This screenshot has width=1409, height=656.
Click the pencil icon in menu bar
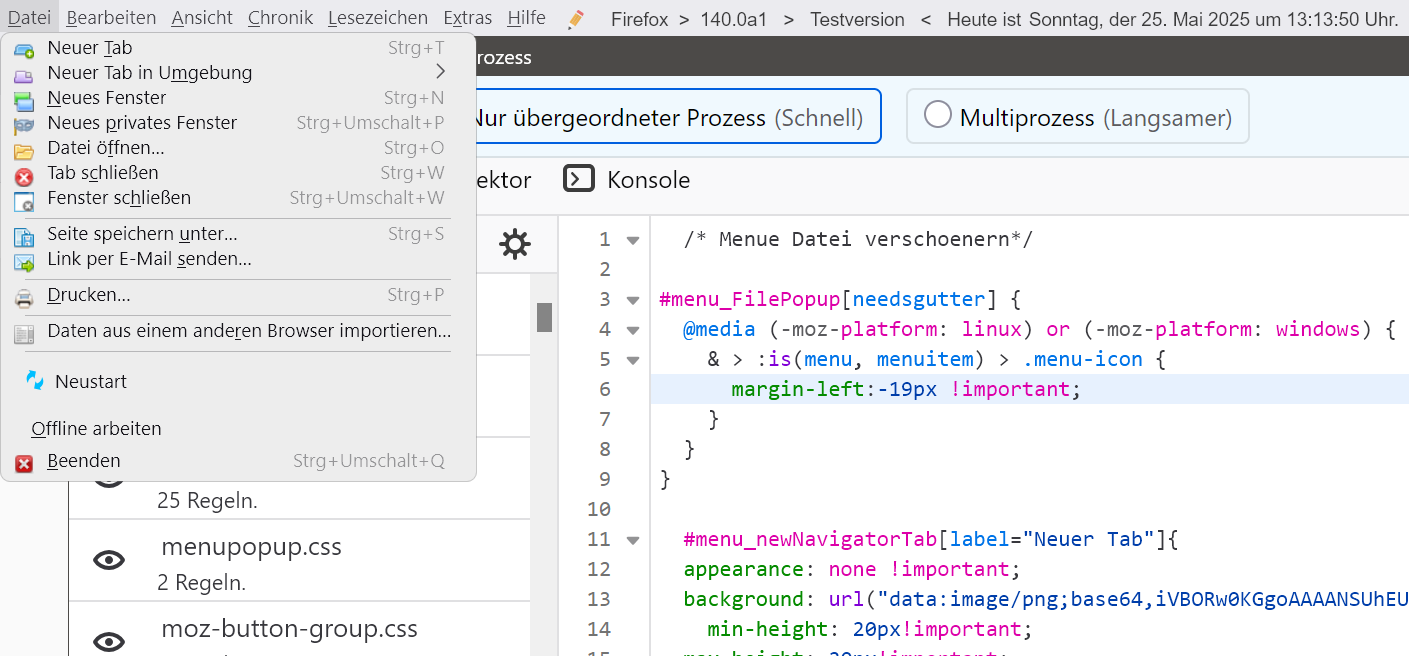[576, 19]
